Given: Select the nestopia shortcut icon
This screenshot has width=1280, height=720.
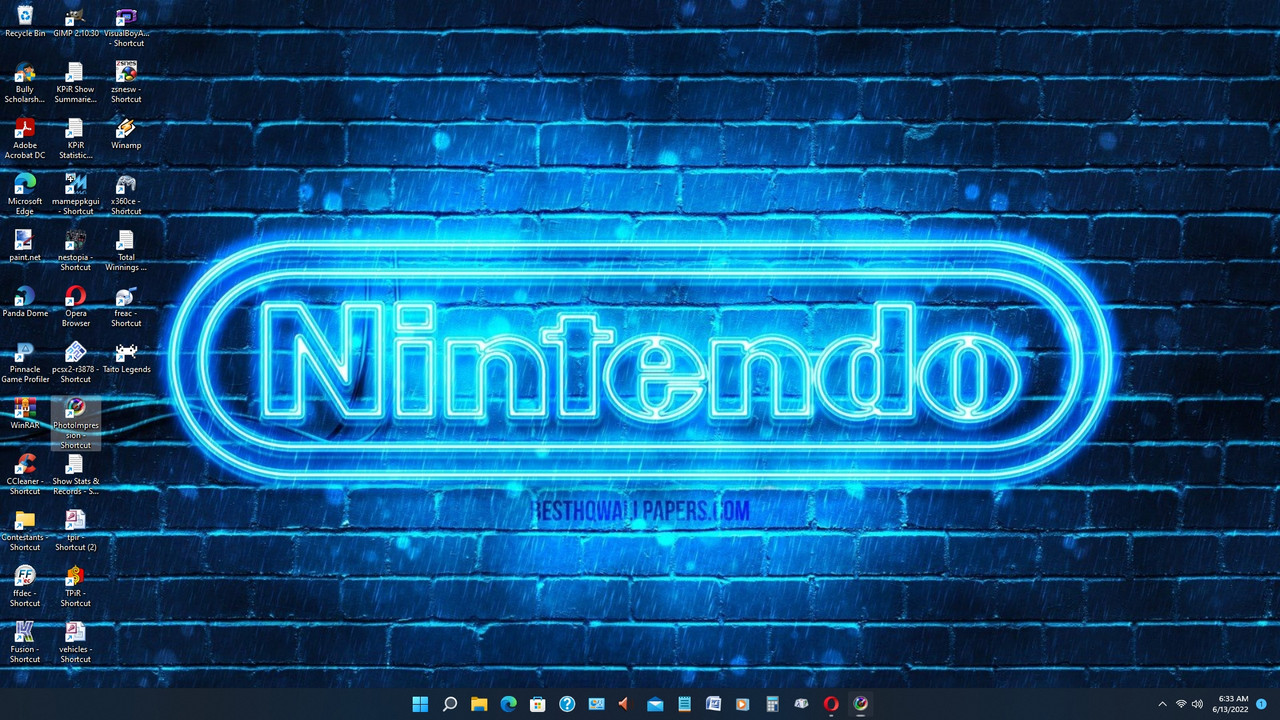Looking at the screenshot, I should coord(76,250).
